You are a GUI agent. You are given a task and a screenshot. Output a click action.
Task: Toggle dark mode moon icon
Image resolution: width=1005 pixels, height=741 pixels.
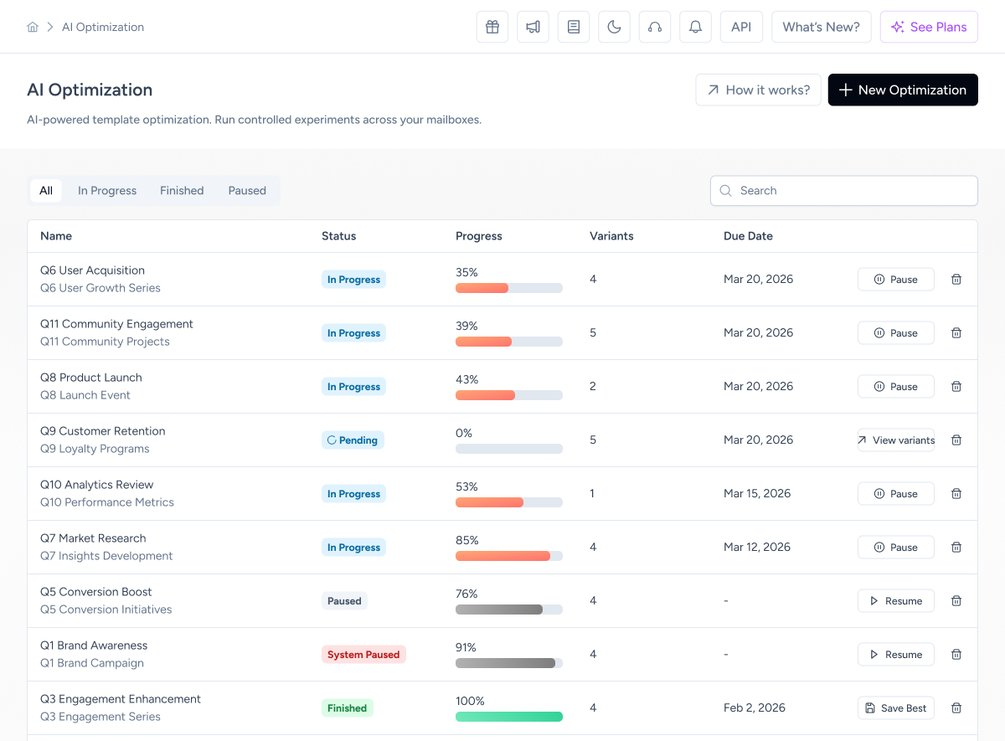pyautogui.click(x=614, y=27)
